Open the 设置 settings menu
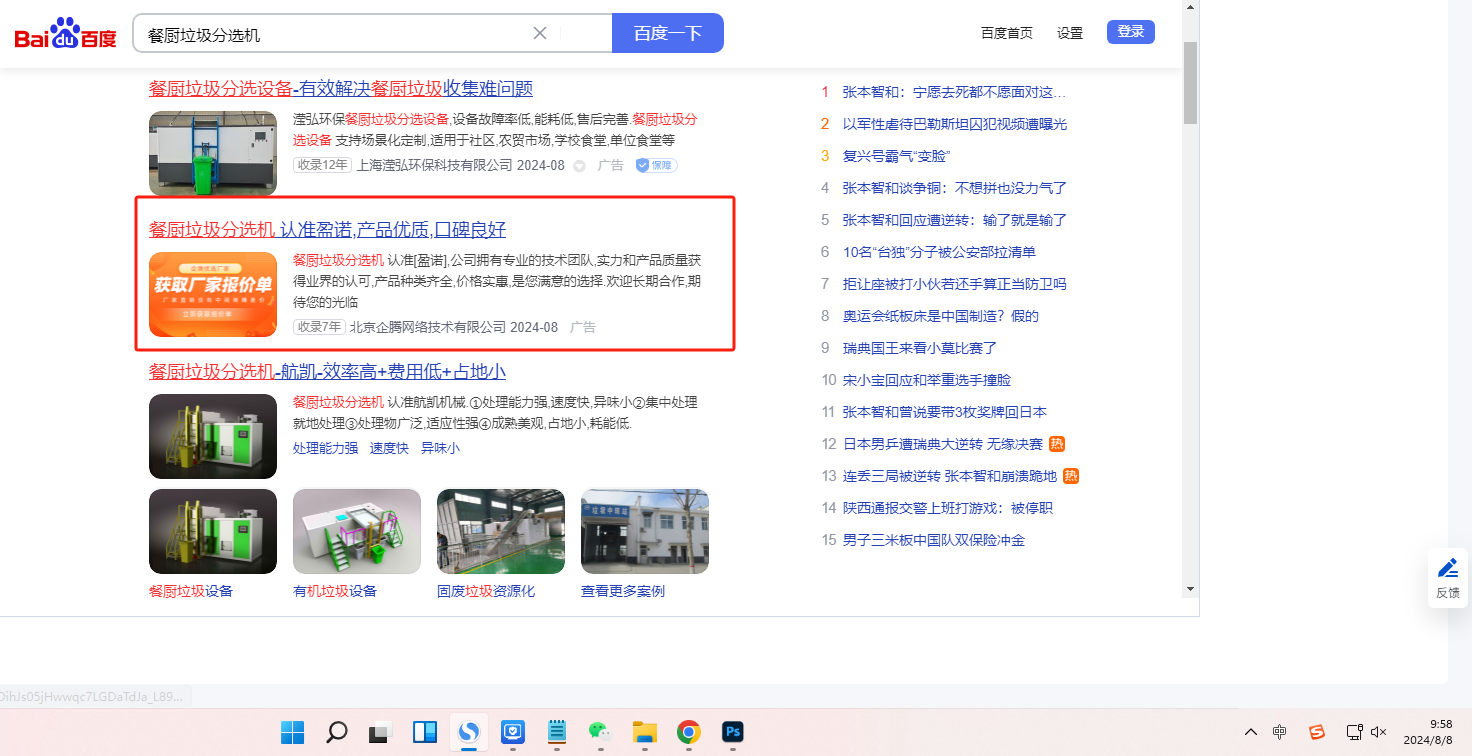1472x756 pixels. tap(1070, 33)
